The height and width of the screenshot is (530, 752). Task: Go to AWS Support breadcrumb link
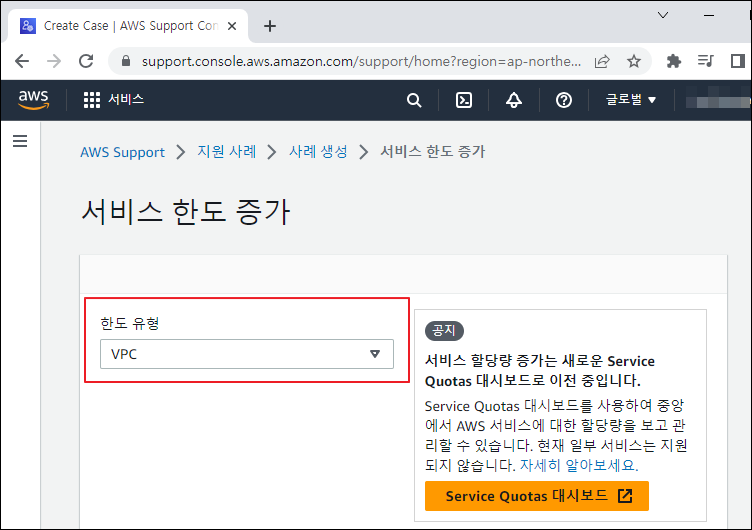(x=122, y=152)
